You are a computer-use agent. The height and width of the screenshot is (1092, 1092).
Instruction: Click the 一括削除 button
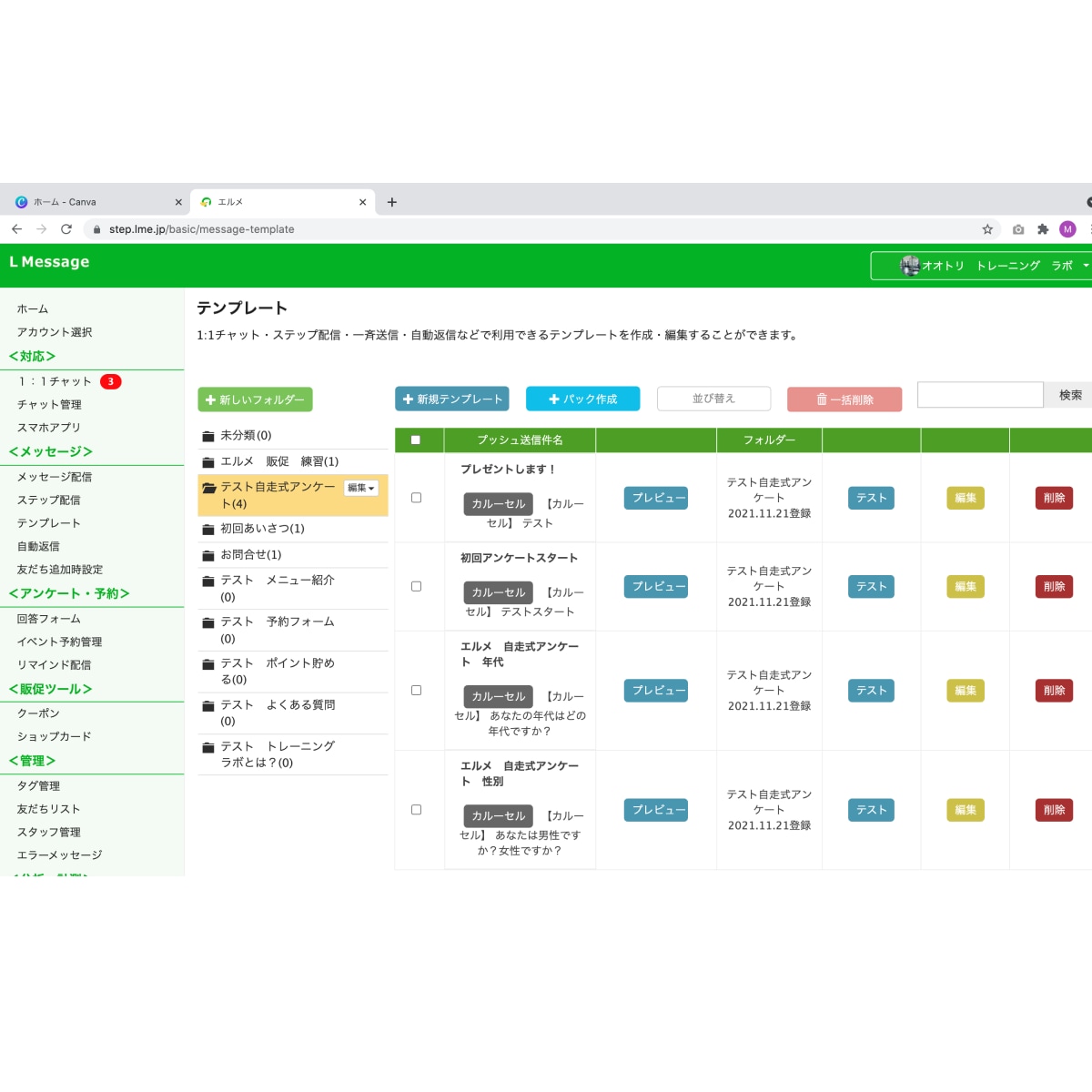pyautogui.click(x=844, y=399)
